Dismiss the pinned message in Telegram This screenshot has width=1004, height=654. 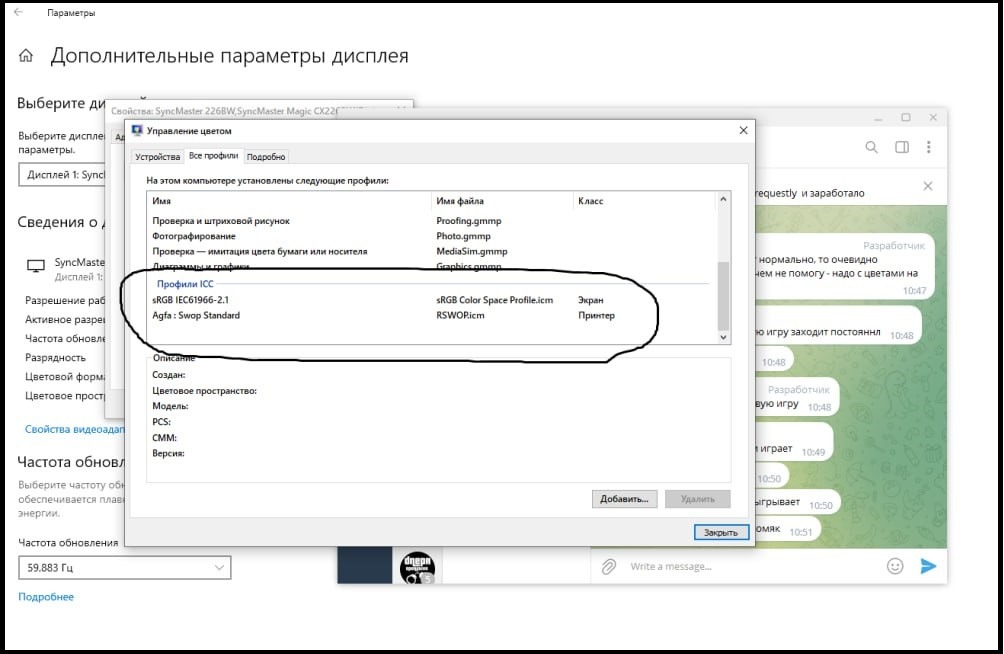928,186
